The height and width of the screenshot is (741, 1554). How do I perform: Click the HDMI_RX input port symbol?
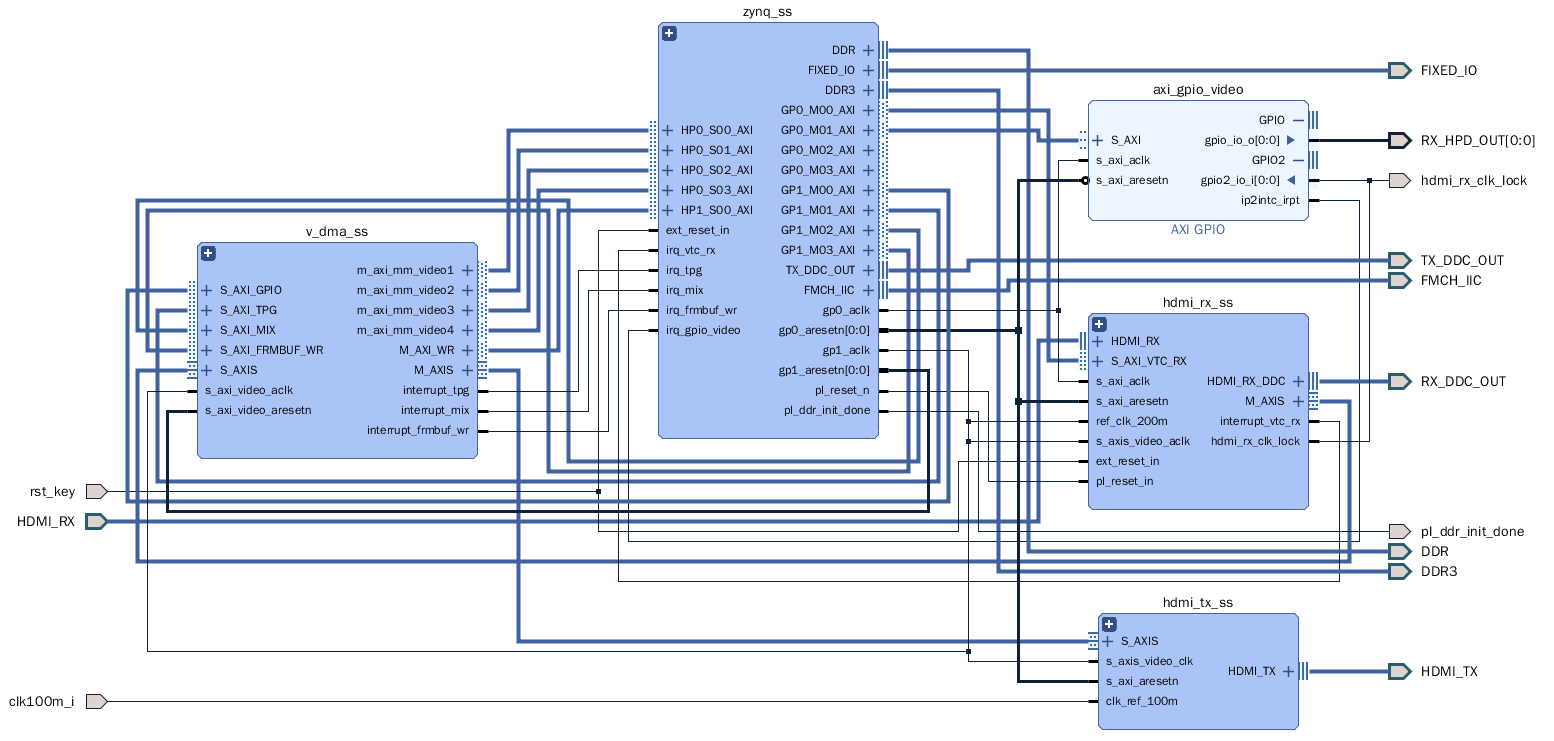click(96, 521)
